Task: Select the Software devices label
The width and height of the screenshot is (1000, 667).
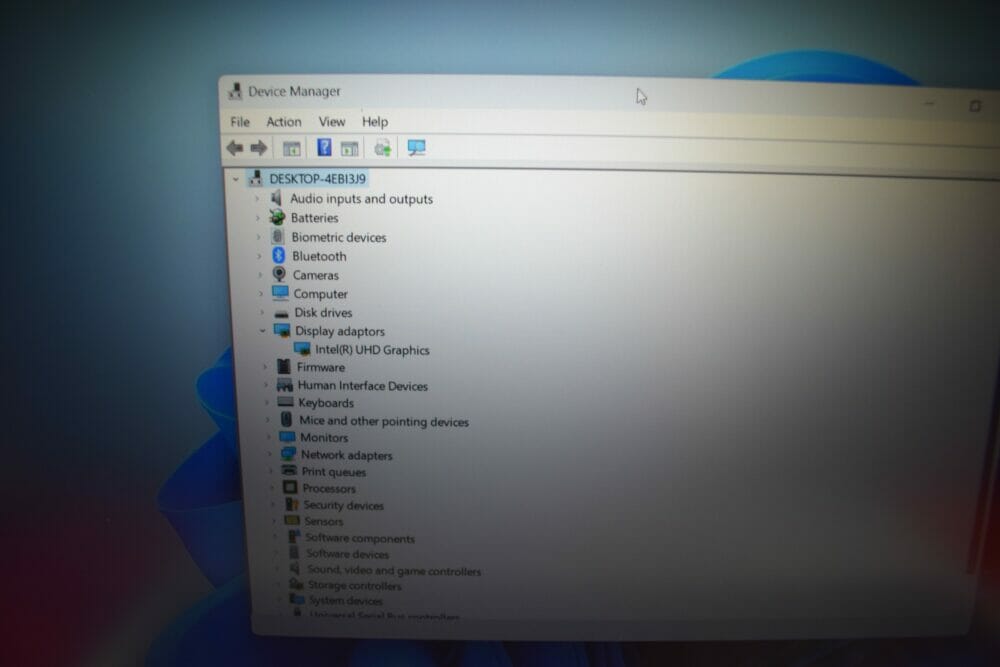Action: pyautogui.click(x=348, y=554)
